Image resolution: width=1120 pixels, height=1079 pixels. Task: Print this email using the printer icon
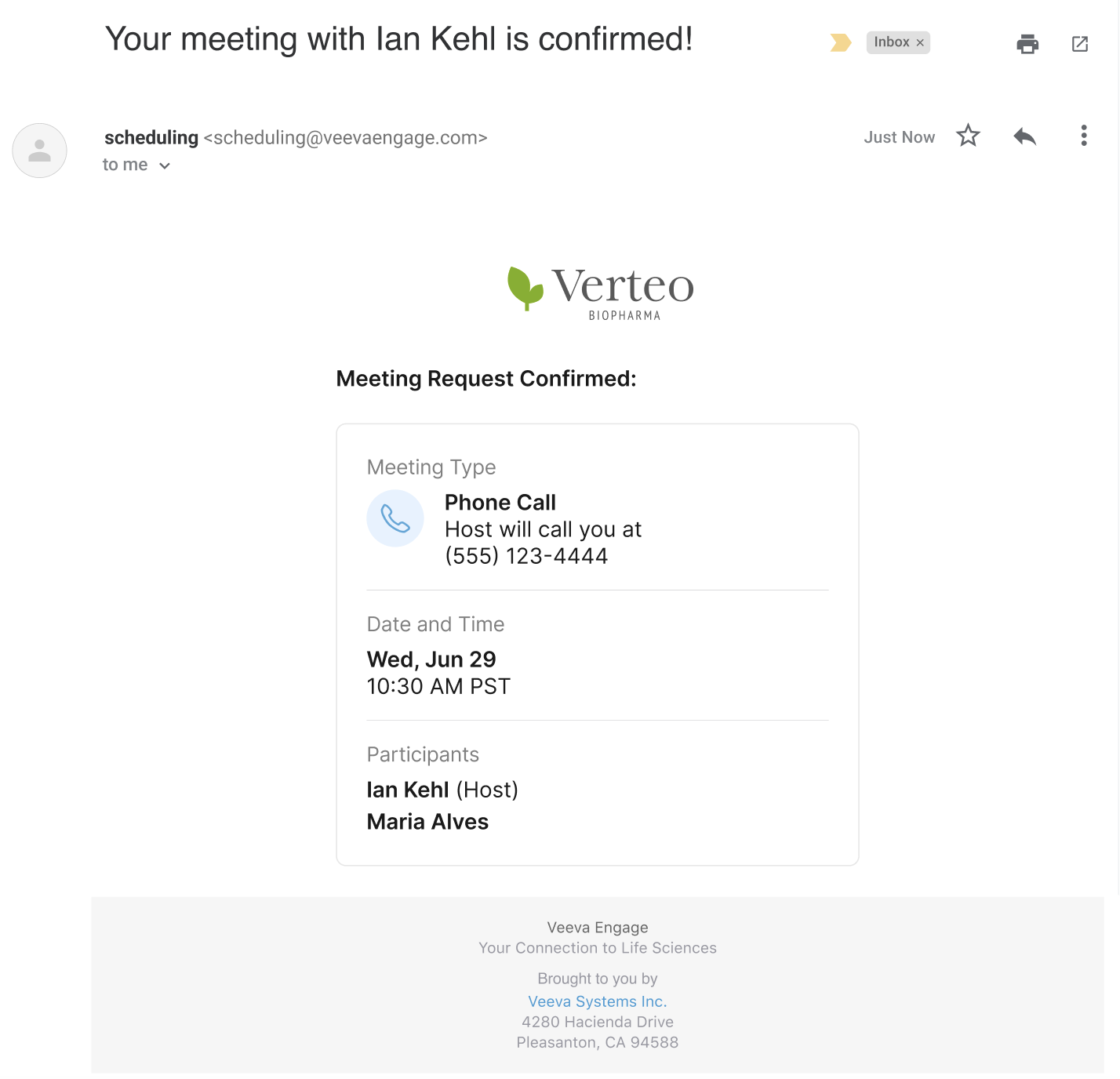(1027, 44)
